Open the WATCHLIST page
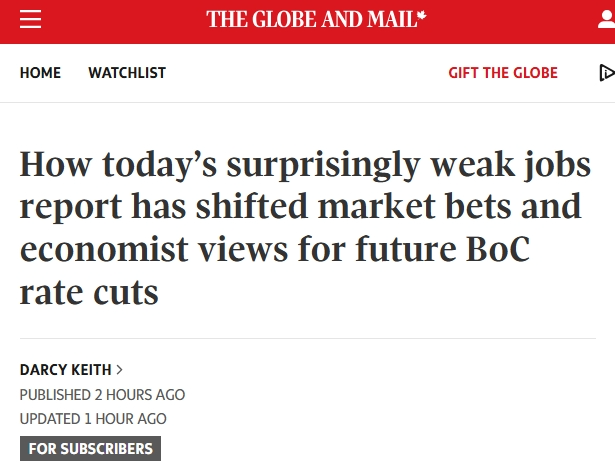This screenshot has width=615, height=476. coord(127,73)
